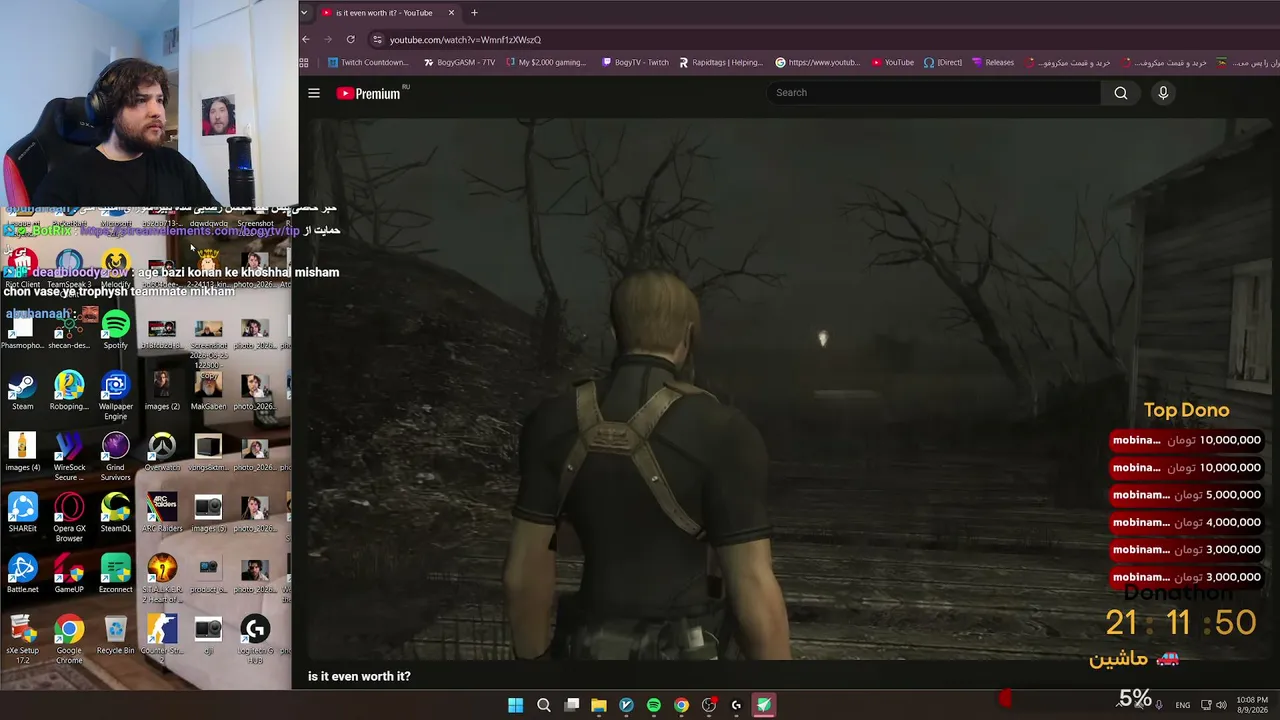The width and height of the screenshot is (1280, 720).
Task: Select the GameUP desktop shortcut
Action: pos(69,574)
